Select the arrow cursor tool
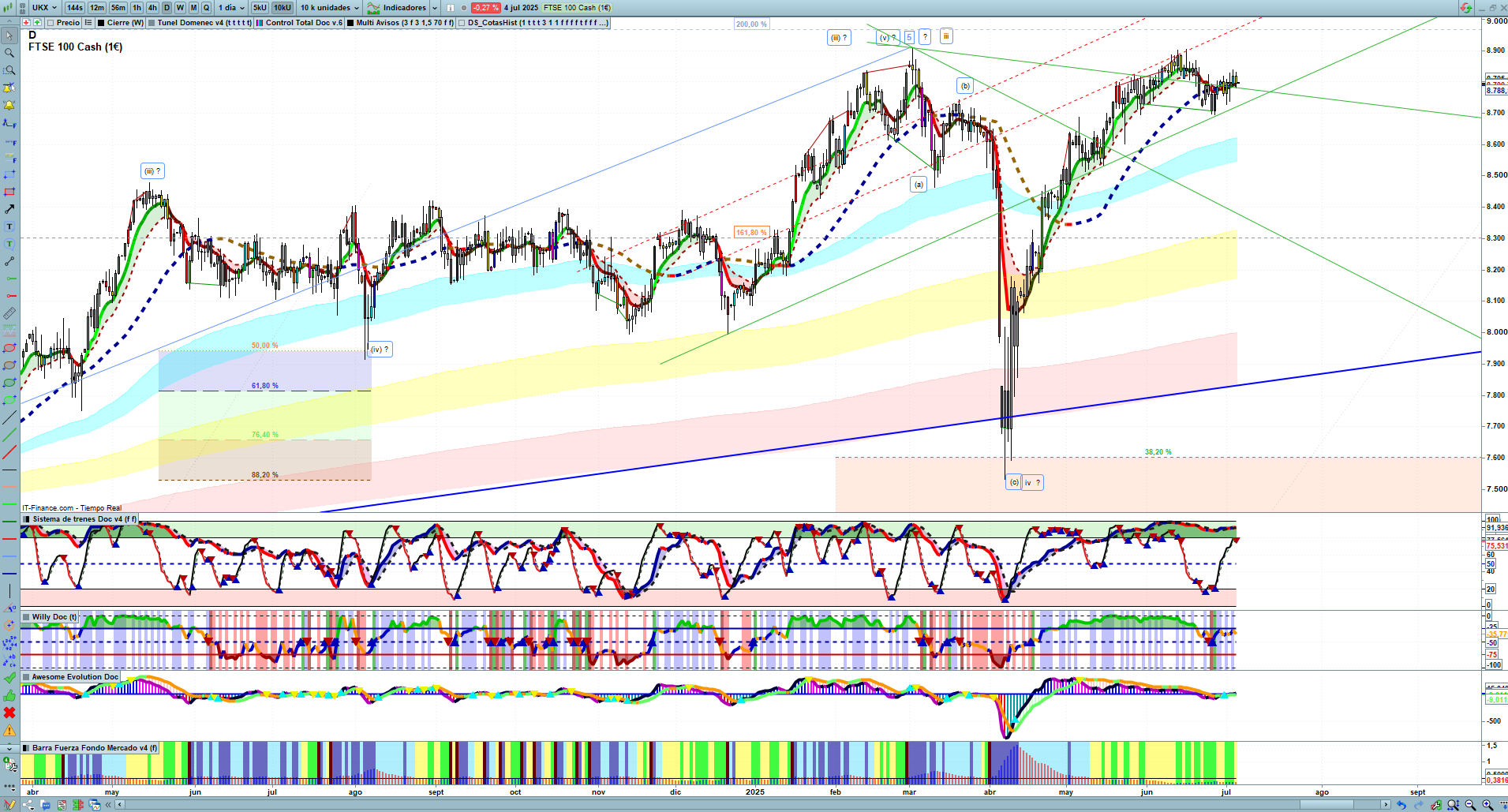 click(x=9, y=36)
